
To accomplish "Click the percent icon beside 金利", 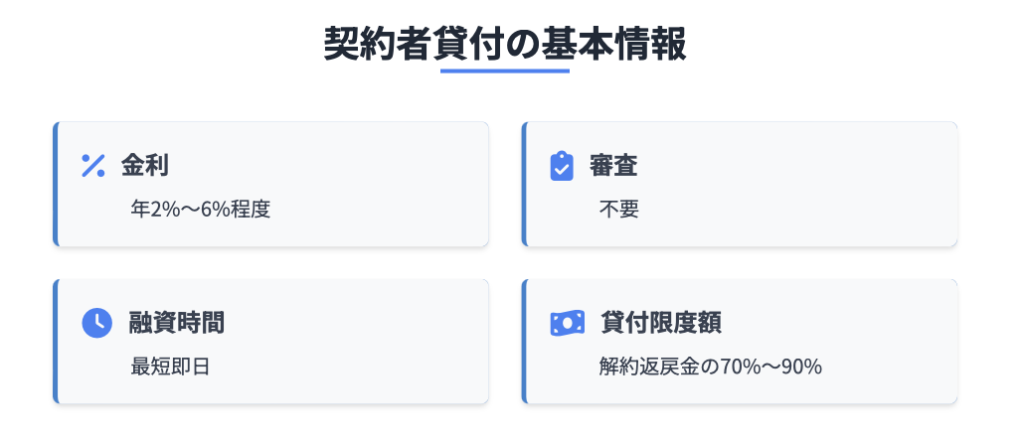I will [93, 166].
